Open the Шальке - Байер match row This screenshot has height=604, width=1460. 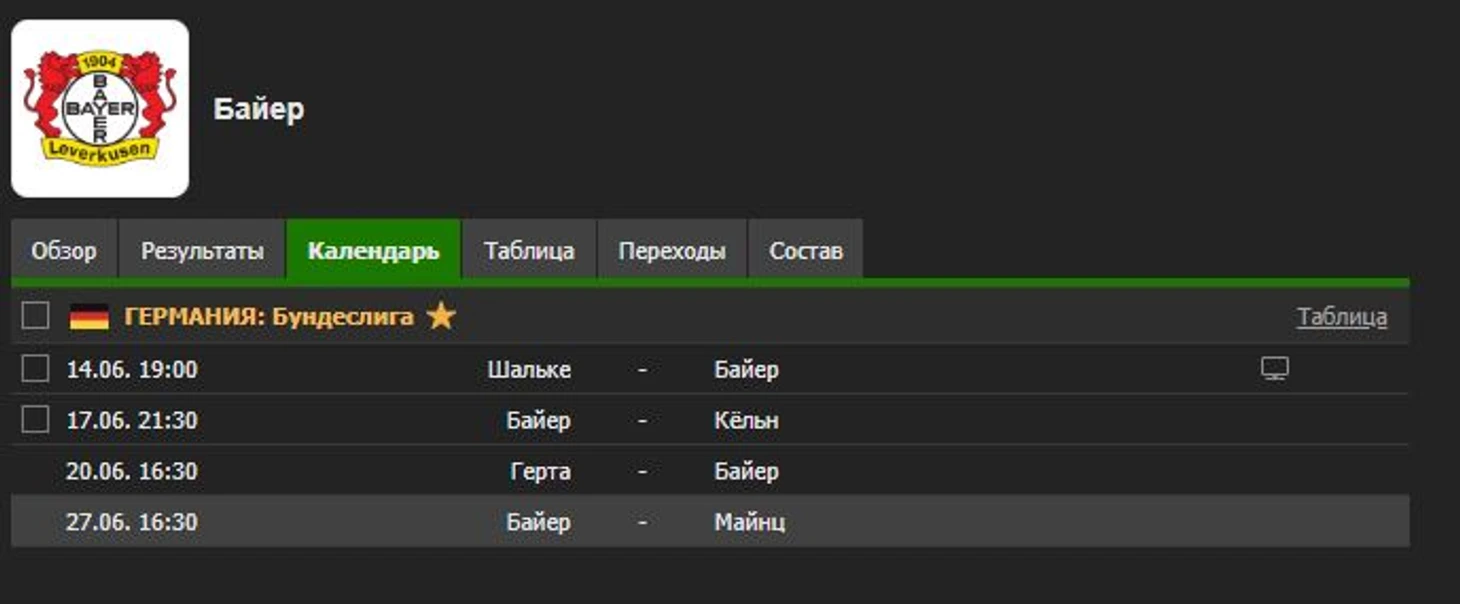(710, 369)
